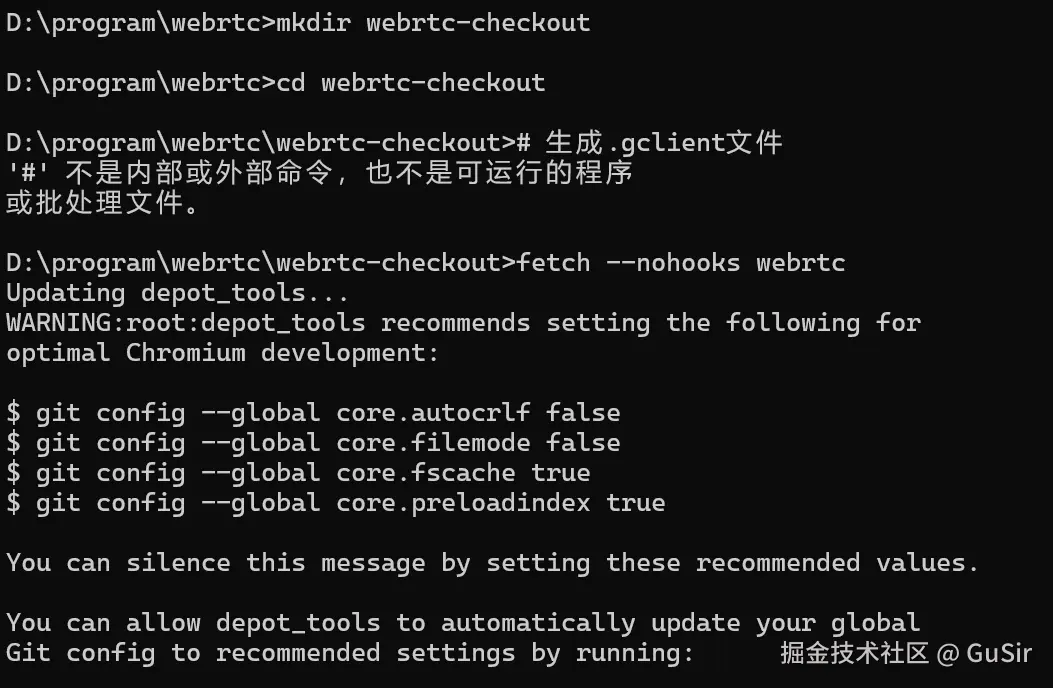Click the @ GuSir author watermark
Viewport: 1053px width, 688px height.
pyautogui.click(x=984, y=654)
